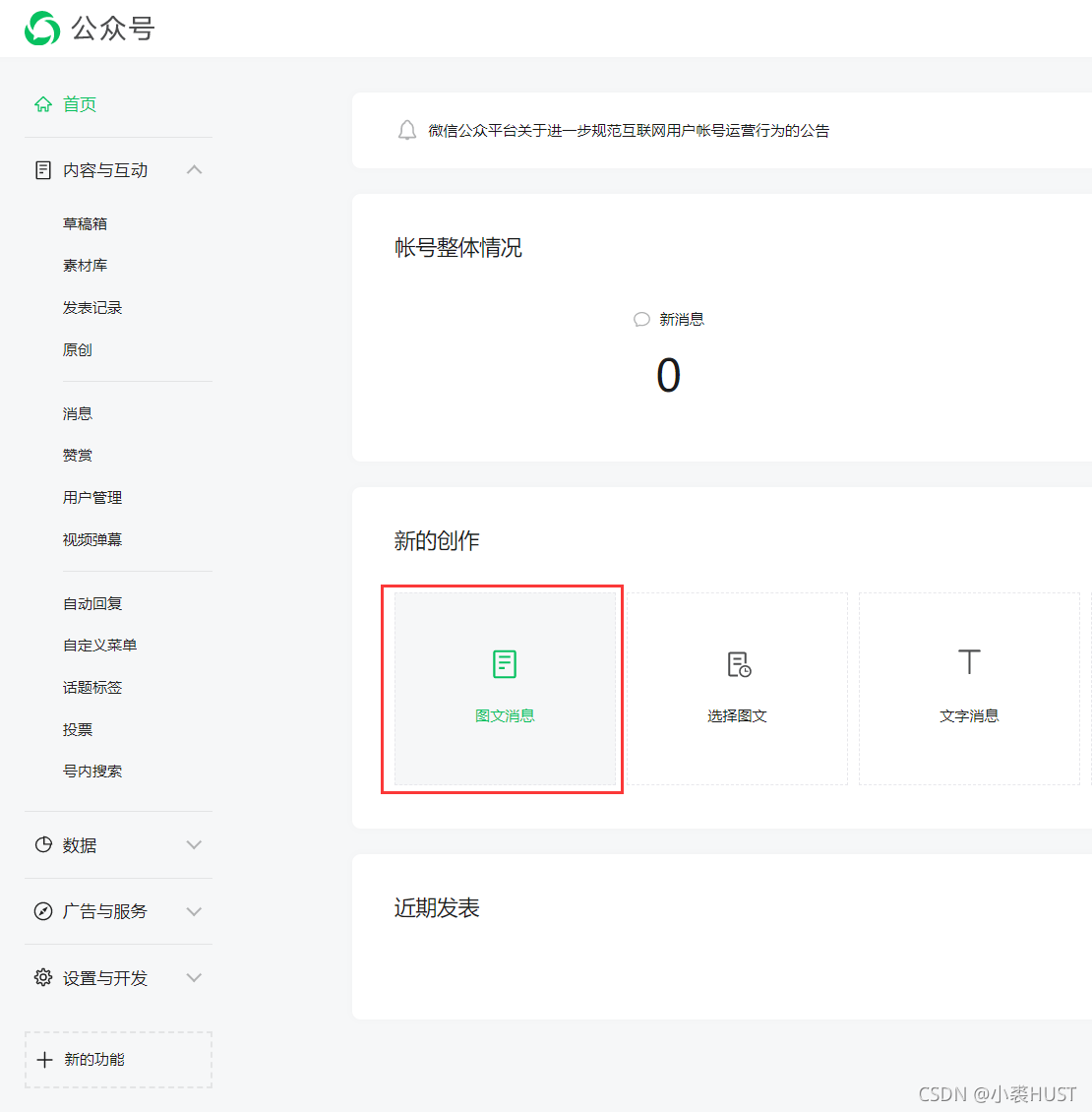Image resolution: width=1092 pixels, height=1112 pixels.
Task: Open 号内搜索 from the sidebar
Action: tap(92, 771)
